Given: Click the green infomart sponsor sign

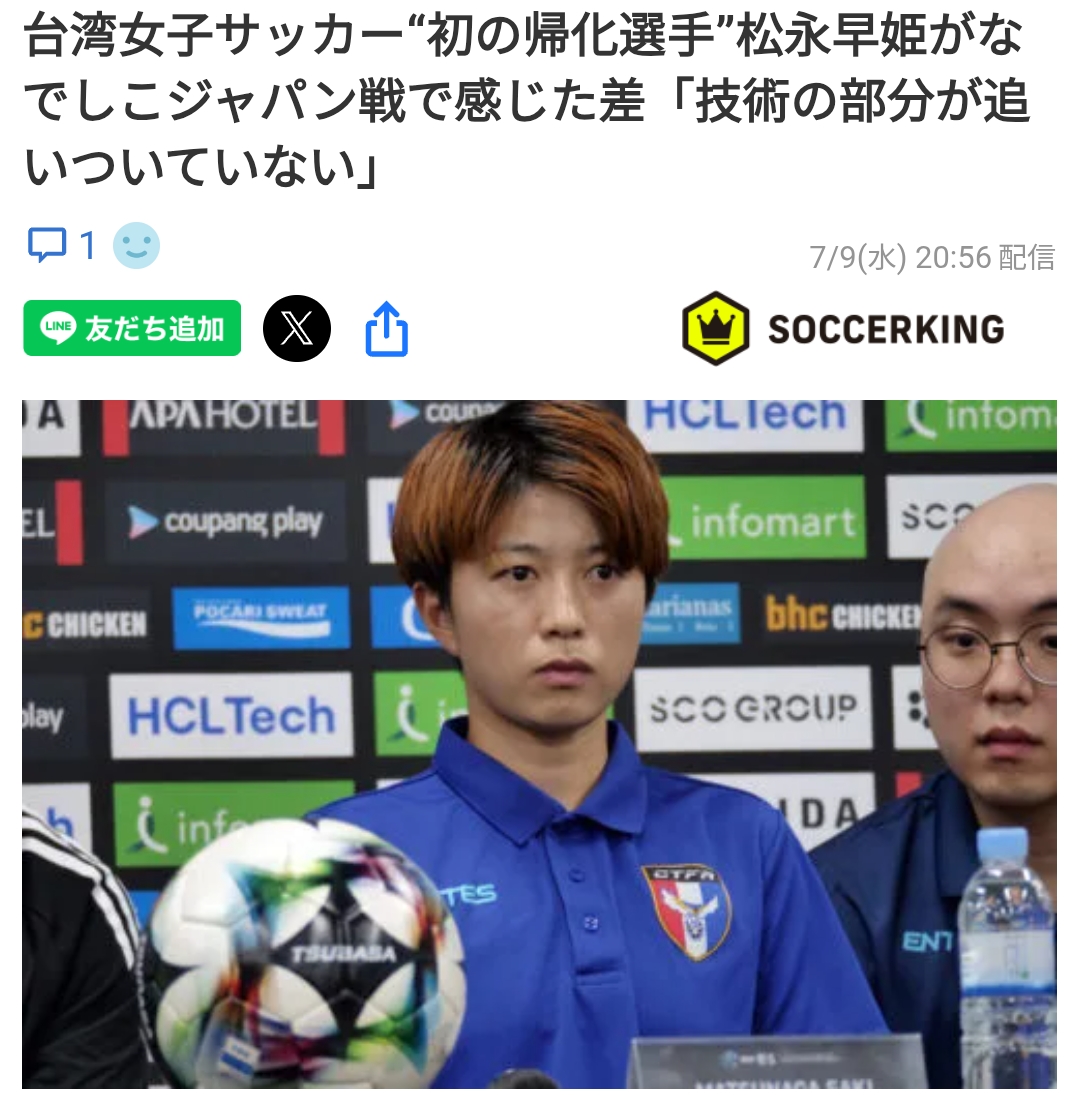Looking at the screenshot, I should (765, 520).
